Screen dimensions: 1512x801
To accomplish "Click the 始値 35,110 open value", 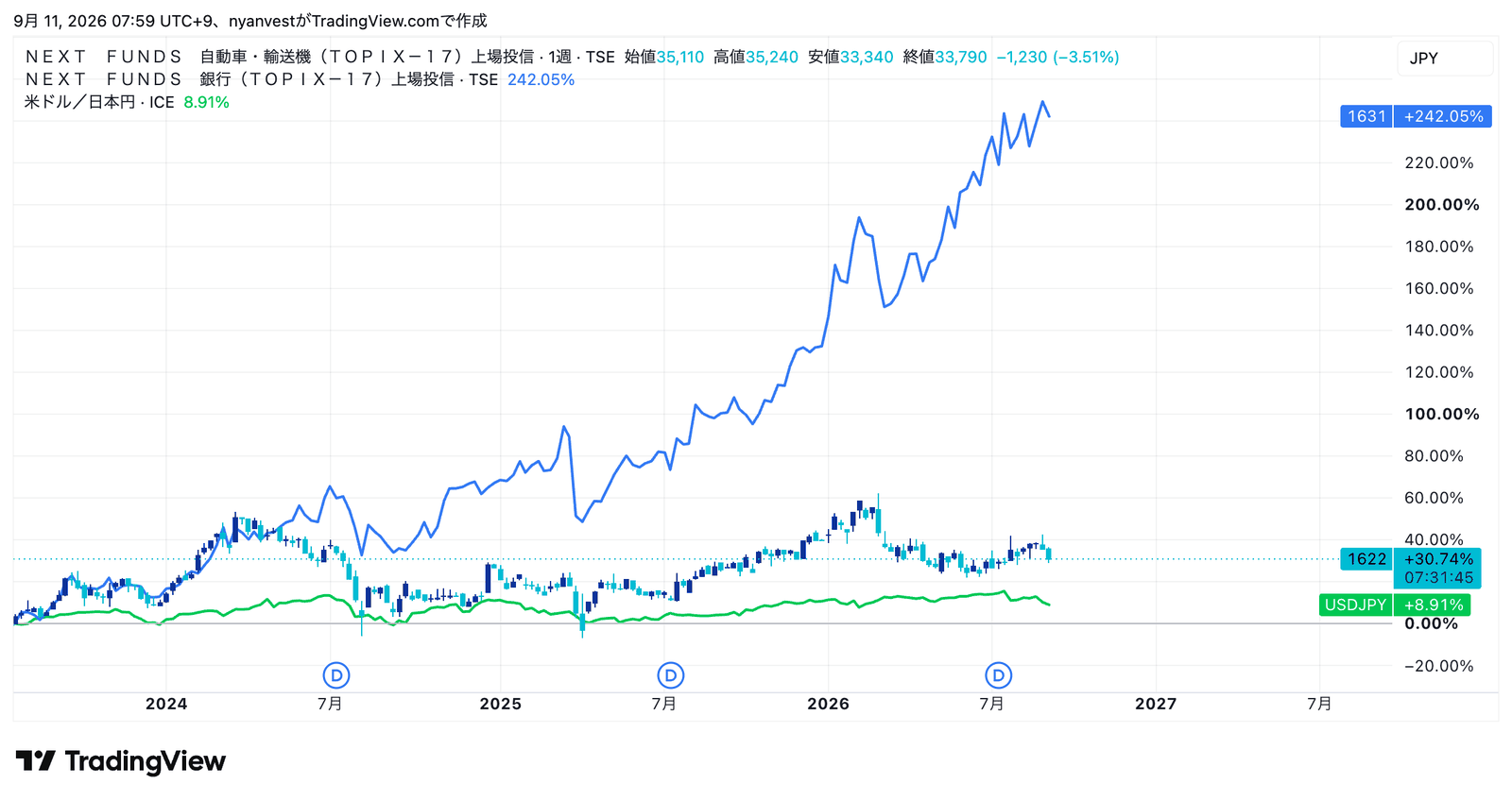I will pyautogui.click(x=664, y=57).
